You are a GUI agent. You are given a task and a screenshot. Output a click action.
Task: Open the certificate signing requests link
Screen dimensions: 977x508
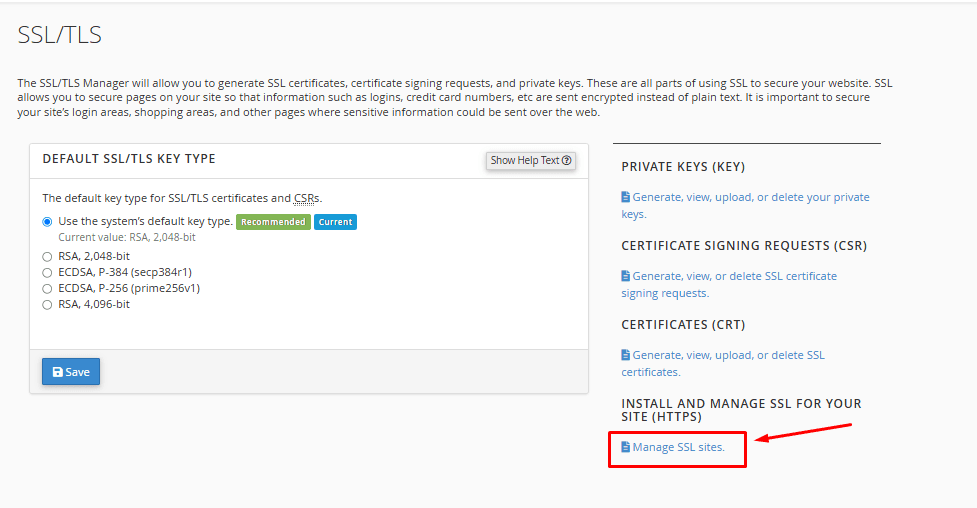pyautogui.click(x=729, y=284)
